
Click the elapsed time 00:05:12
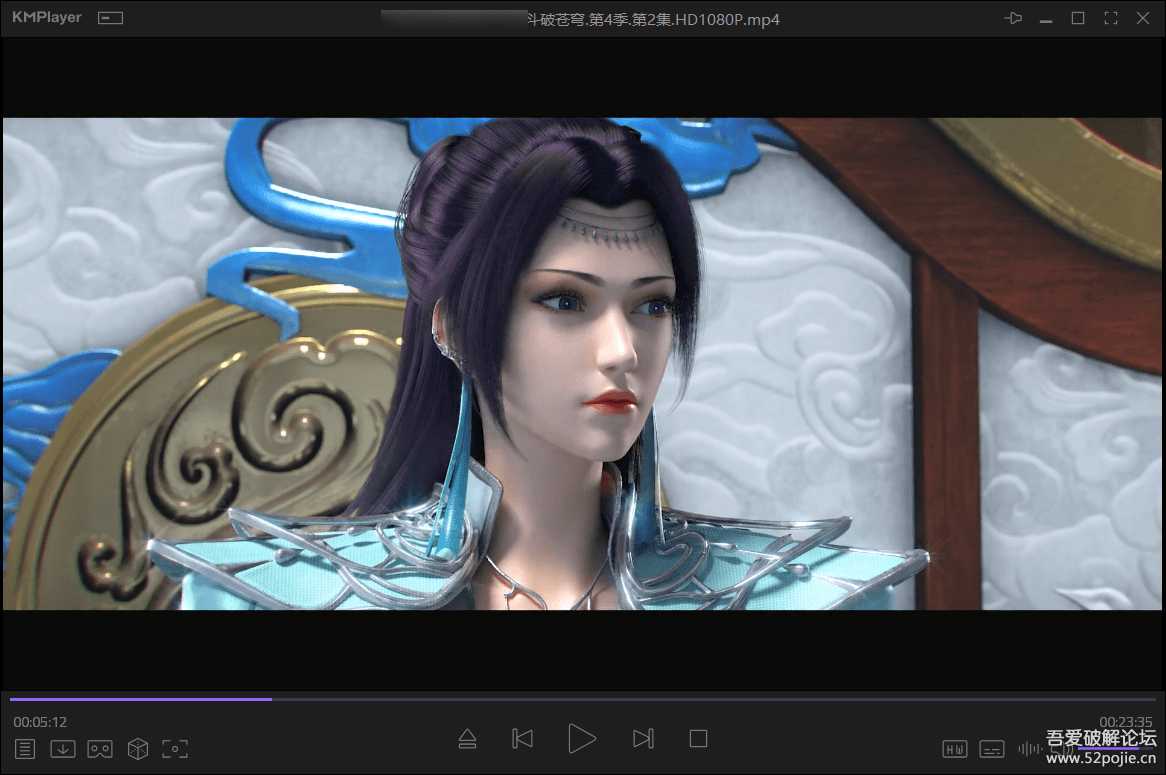(40, 722)
